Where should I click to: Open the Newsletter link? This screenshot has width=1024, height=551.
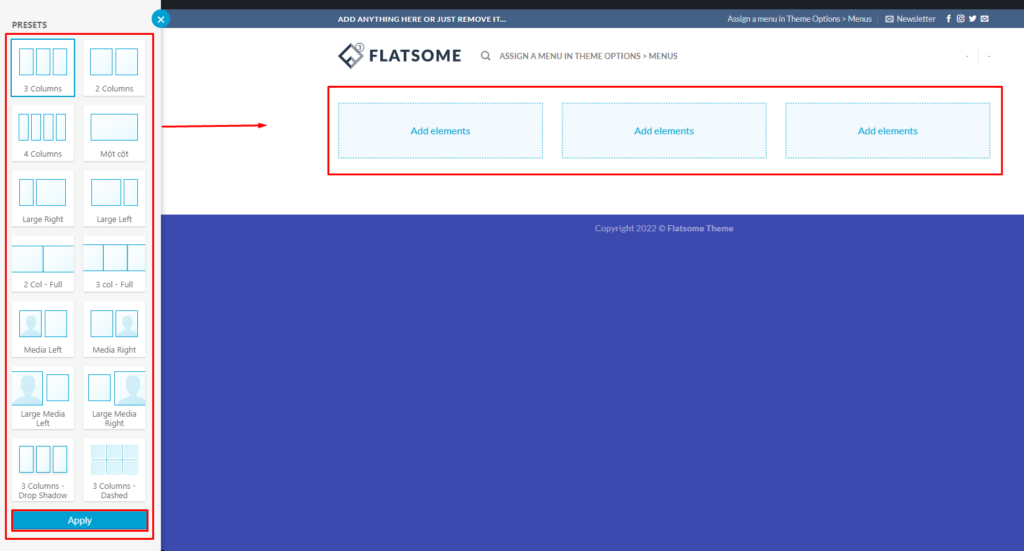tap(910, 18)
